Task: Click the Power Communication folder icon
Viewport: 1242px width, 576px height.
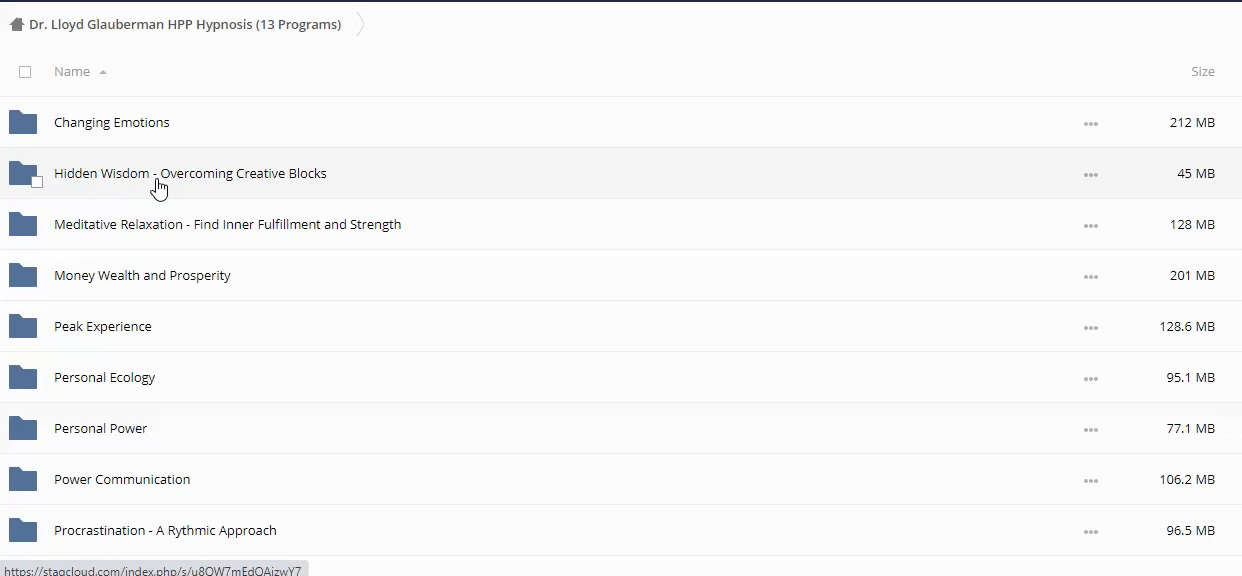Action: pos(23,480)
